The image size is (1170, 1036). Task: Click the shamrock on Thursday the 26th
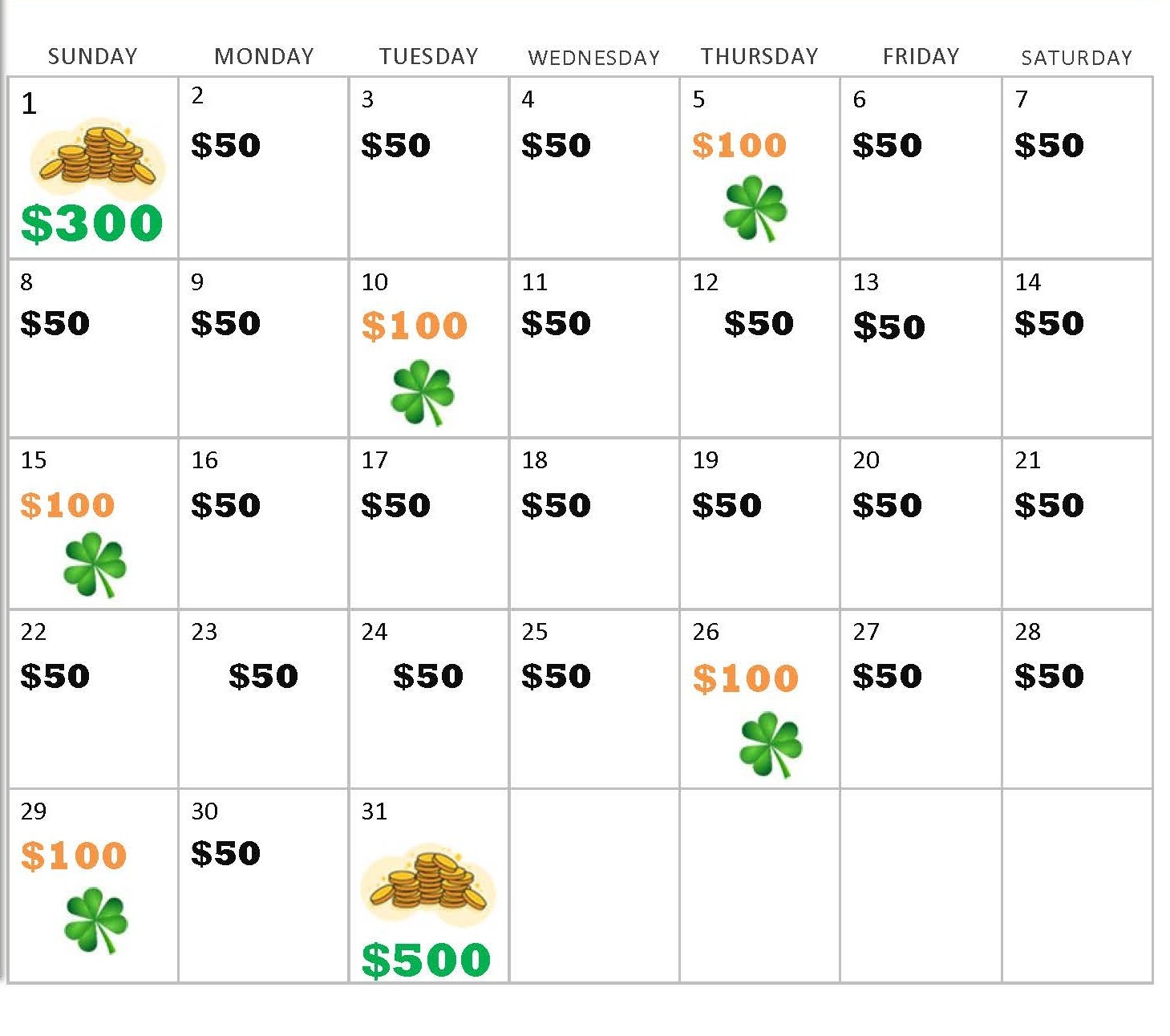770,745
